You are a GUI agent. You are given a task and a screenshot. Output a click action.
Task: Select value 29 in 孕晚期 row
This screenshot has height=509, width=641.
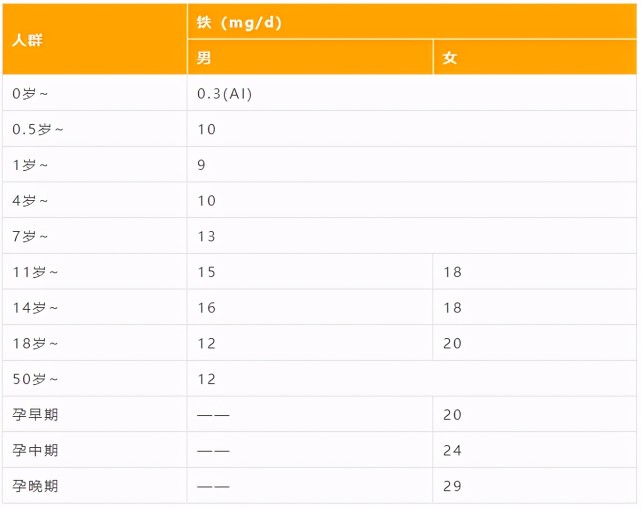point(452,487)
